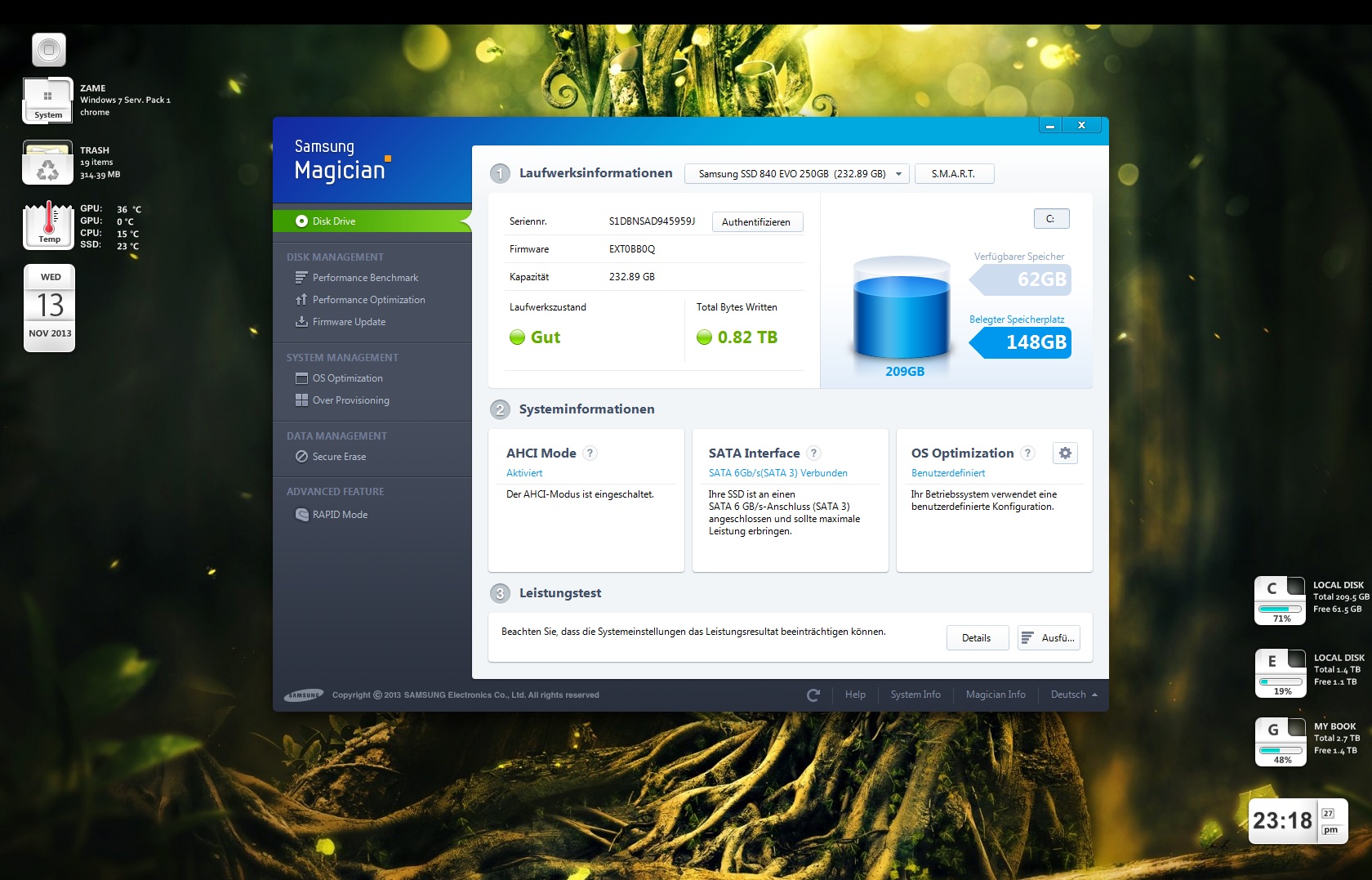The image size is (1372, 880).
Task: Click the Disk Drive radio icon
Action: (x=301, y=221)
